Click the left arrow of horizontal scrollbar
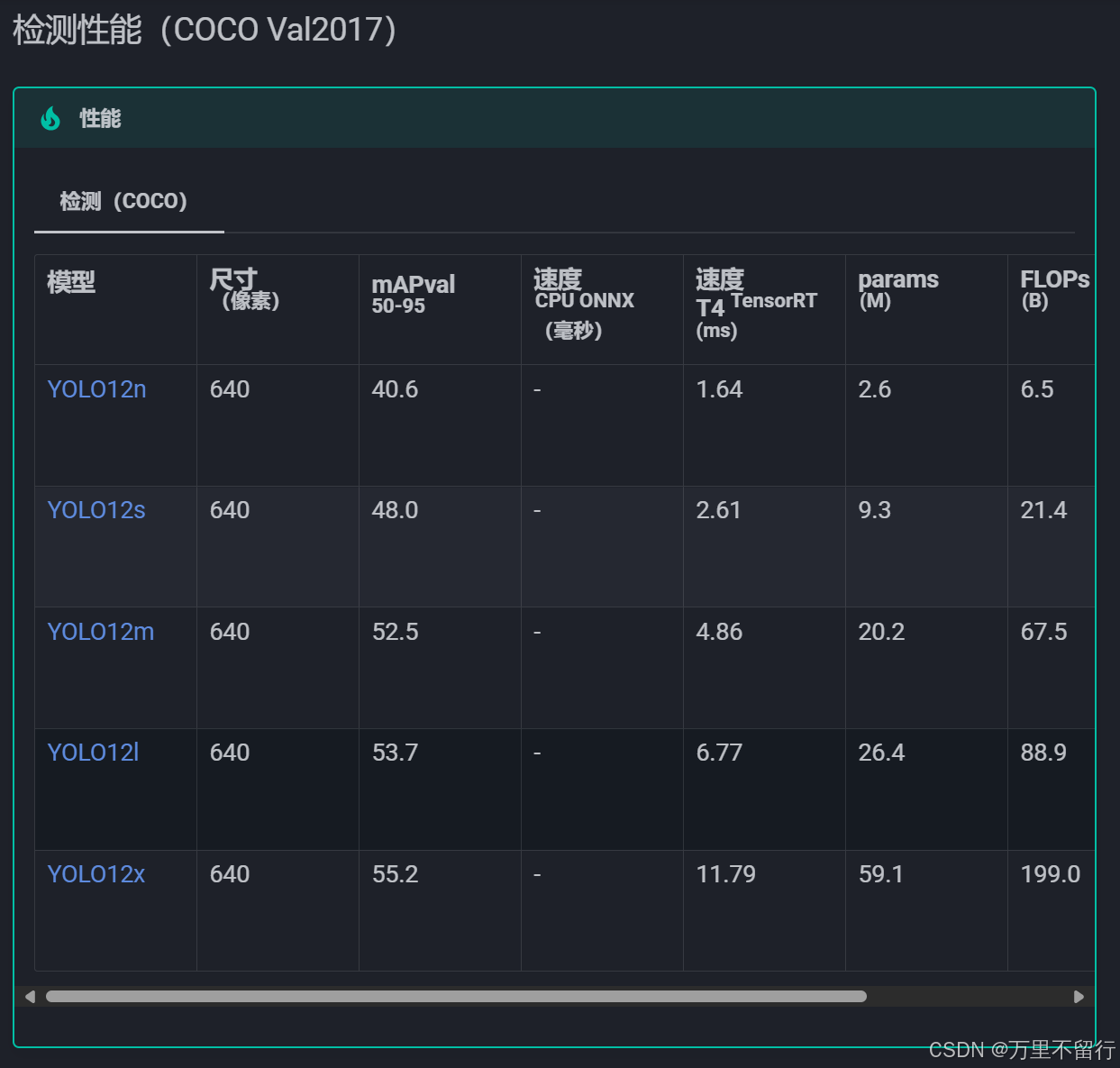Viewport: 1120px width, 1068px height. [30, 997]
